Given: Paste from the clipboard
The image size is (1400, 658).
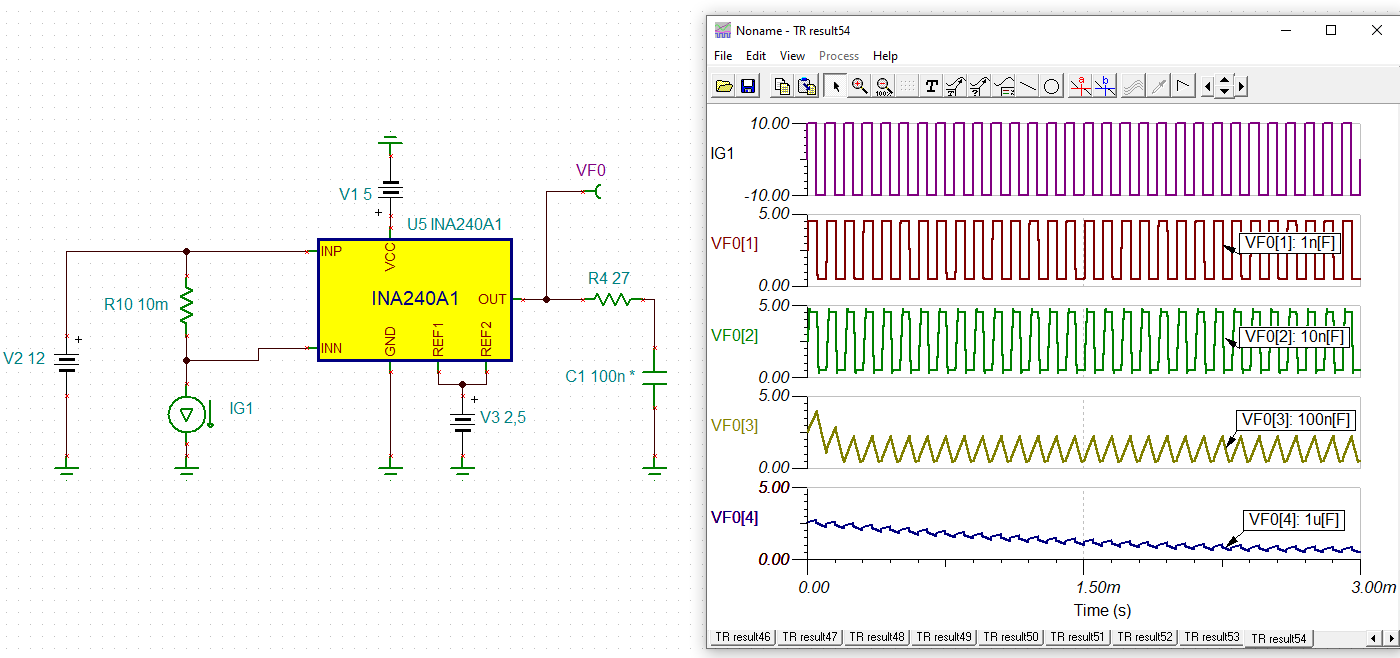Looking at the screenshot, I should tap(806, 86).
